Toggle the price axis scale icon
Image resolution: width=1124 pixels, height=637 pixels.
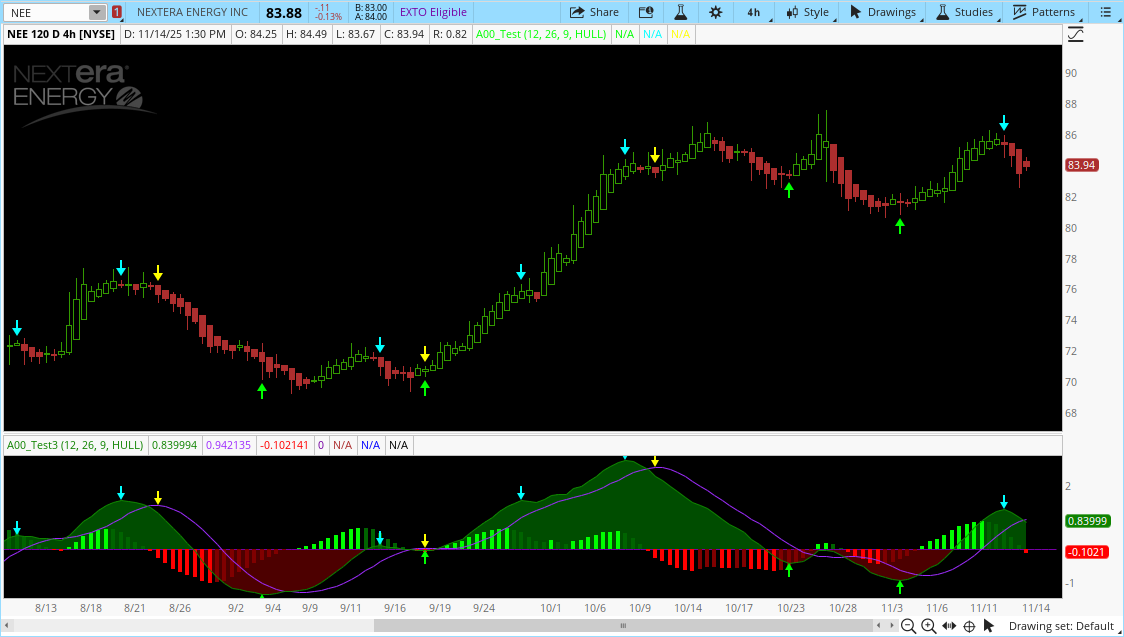[1076, 34]
